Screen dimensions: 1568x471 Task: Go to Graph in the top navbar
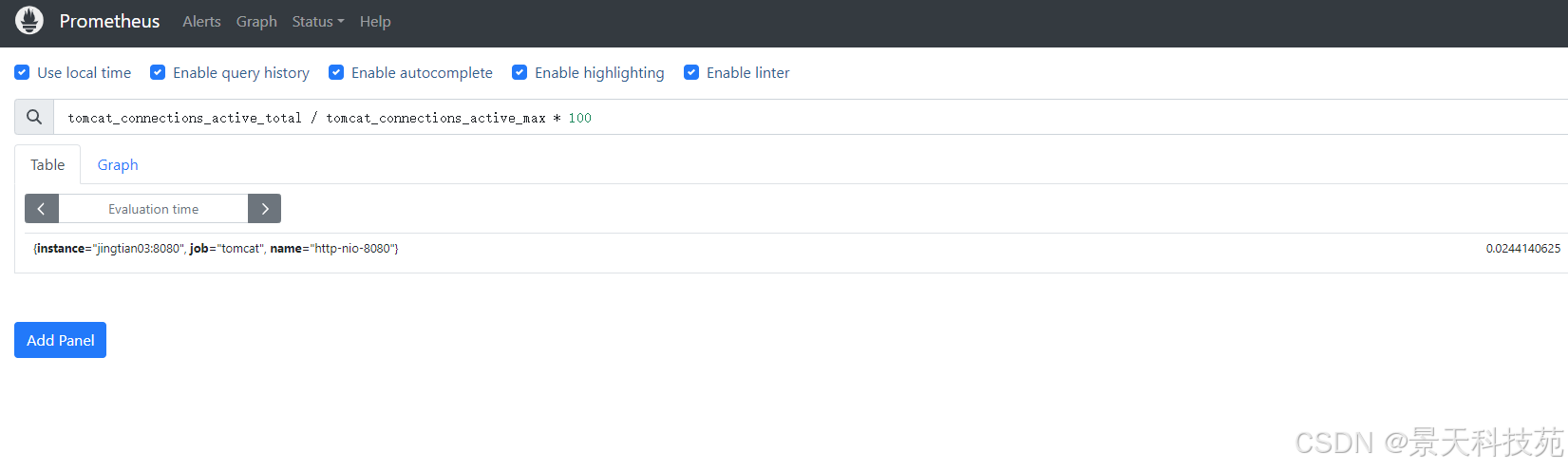pyautogui.click(x=256, y=21)
